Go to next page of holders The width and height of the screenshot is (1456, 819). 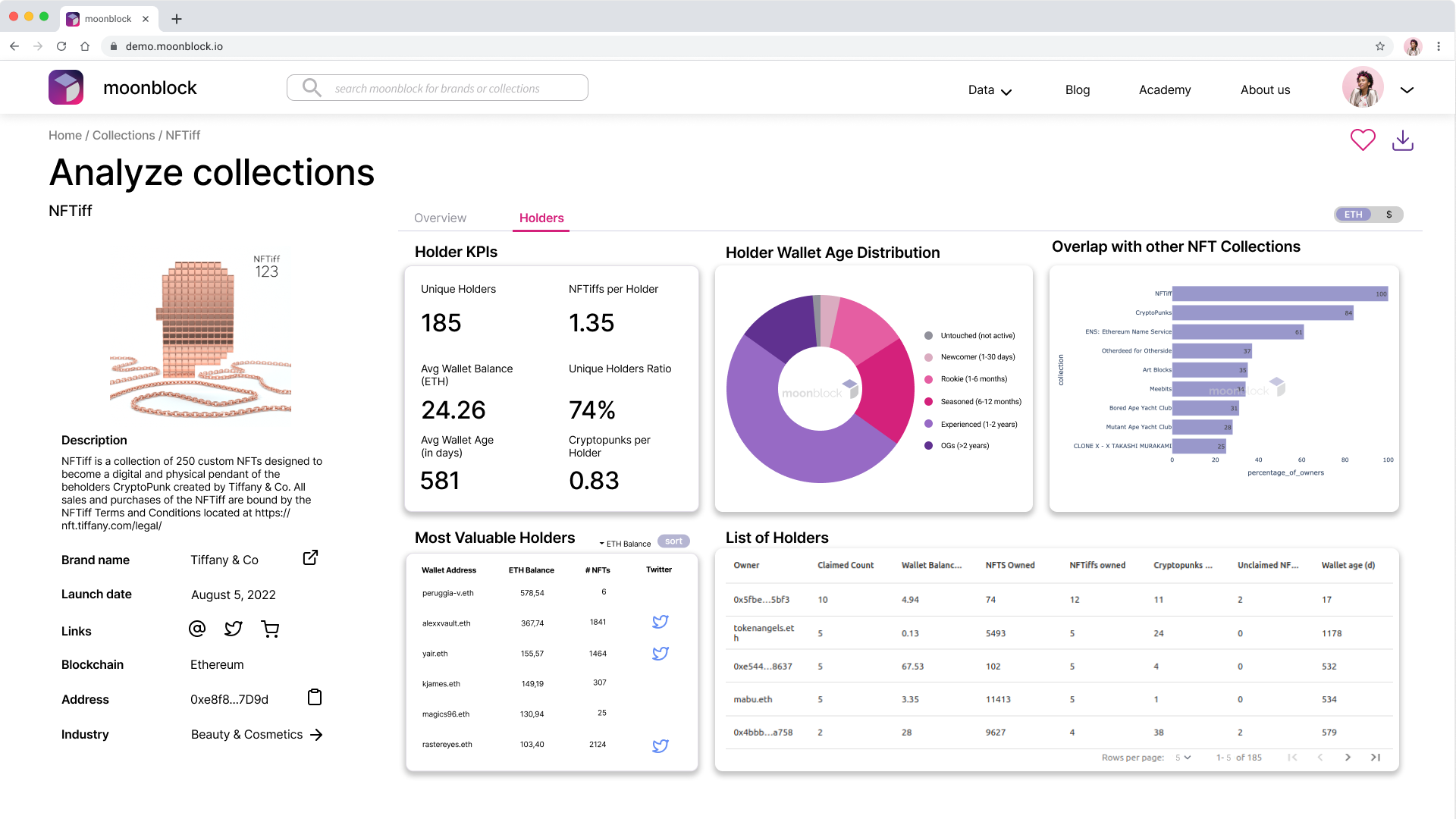coord(1348,758)
